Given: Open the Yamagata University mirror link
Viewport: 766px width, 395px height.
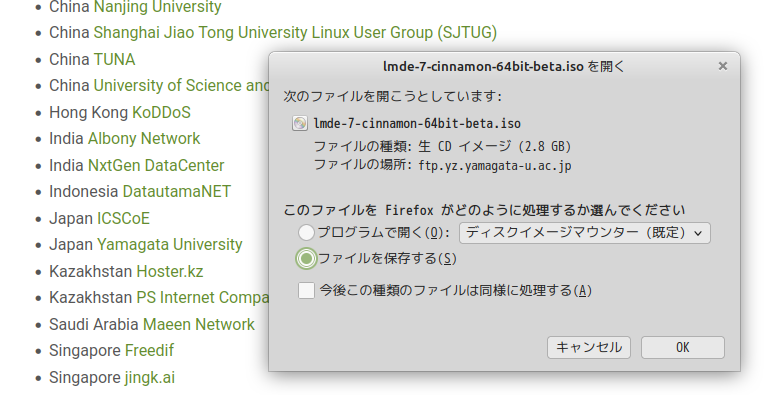Looking at the screenshot, I should point(170,244).
